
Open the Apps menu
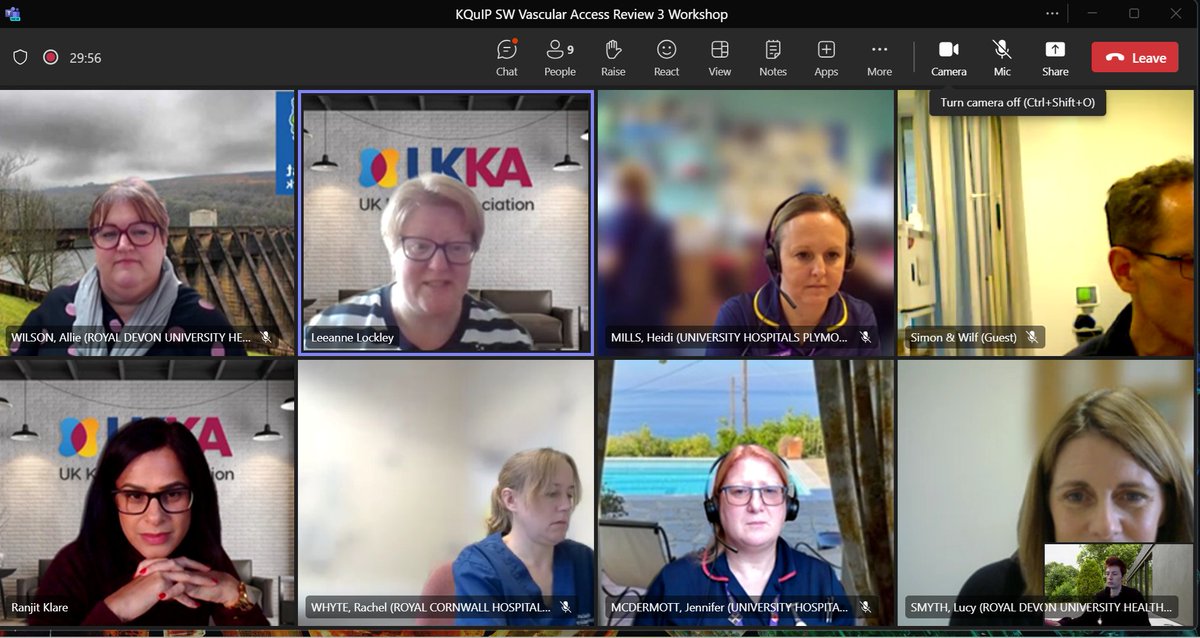click(826, 58)
